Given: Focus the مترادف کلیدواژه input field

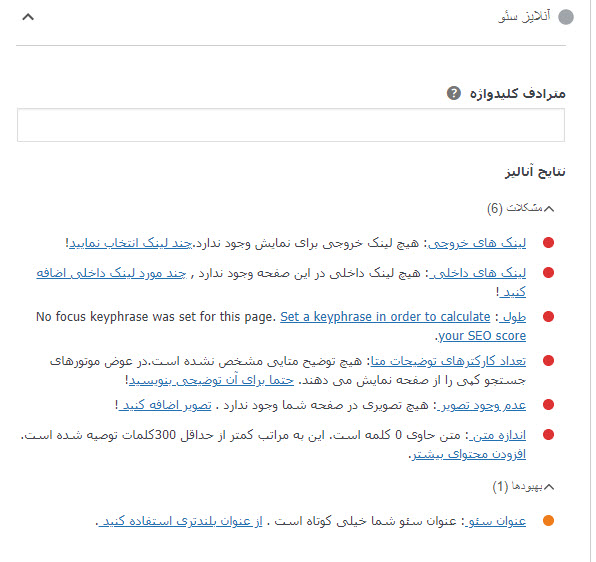Looking at the screenshot, I should [291, 125].
